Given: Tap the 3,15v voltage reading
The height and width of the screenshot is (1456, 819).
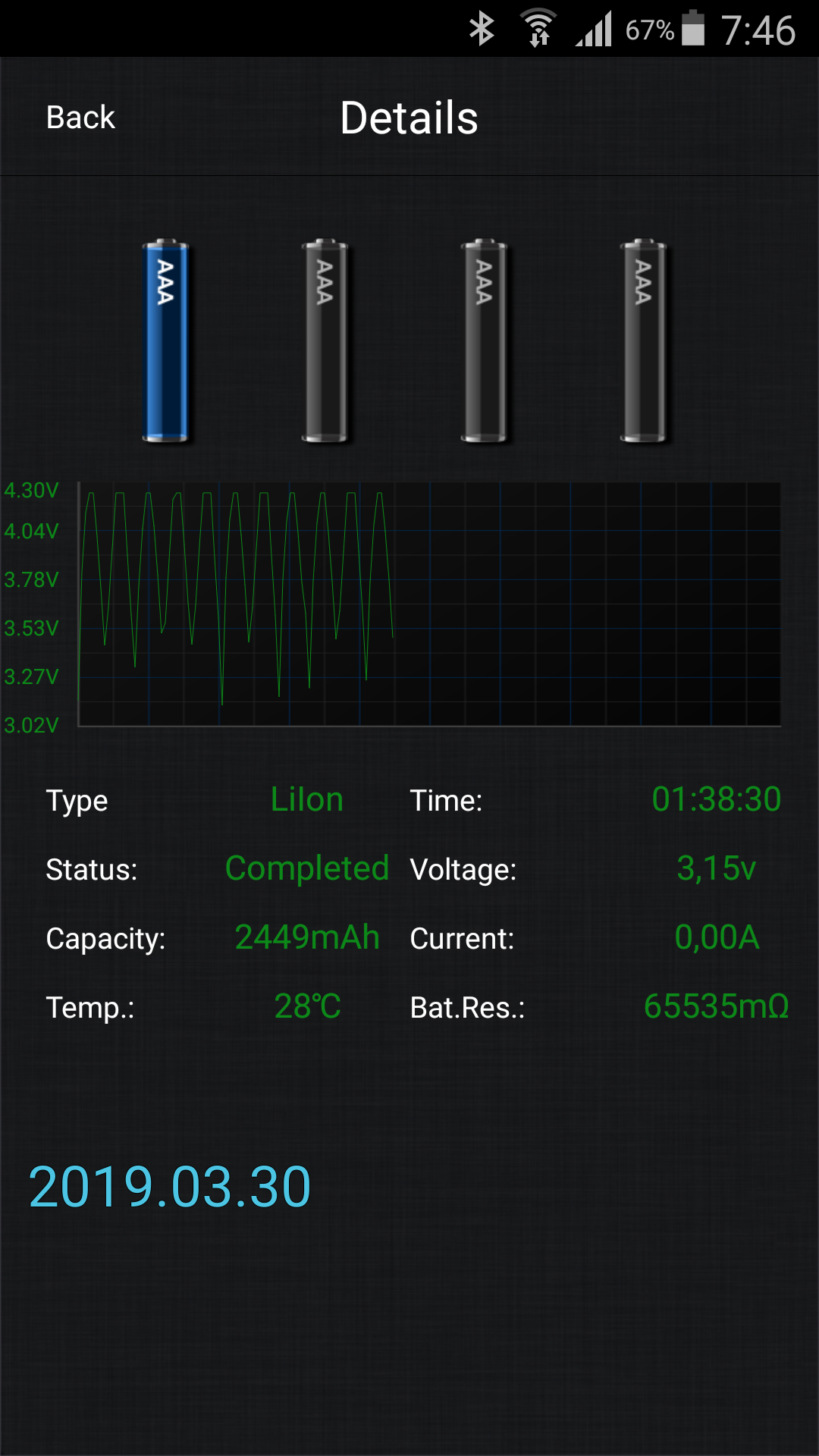Looking at the screenshot, I should point(717,868).
